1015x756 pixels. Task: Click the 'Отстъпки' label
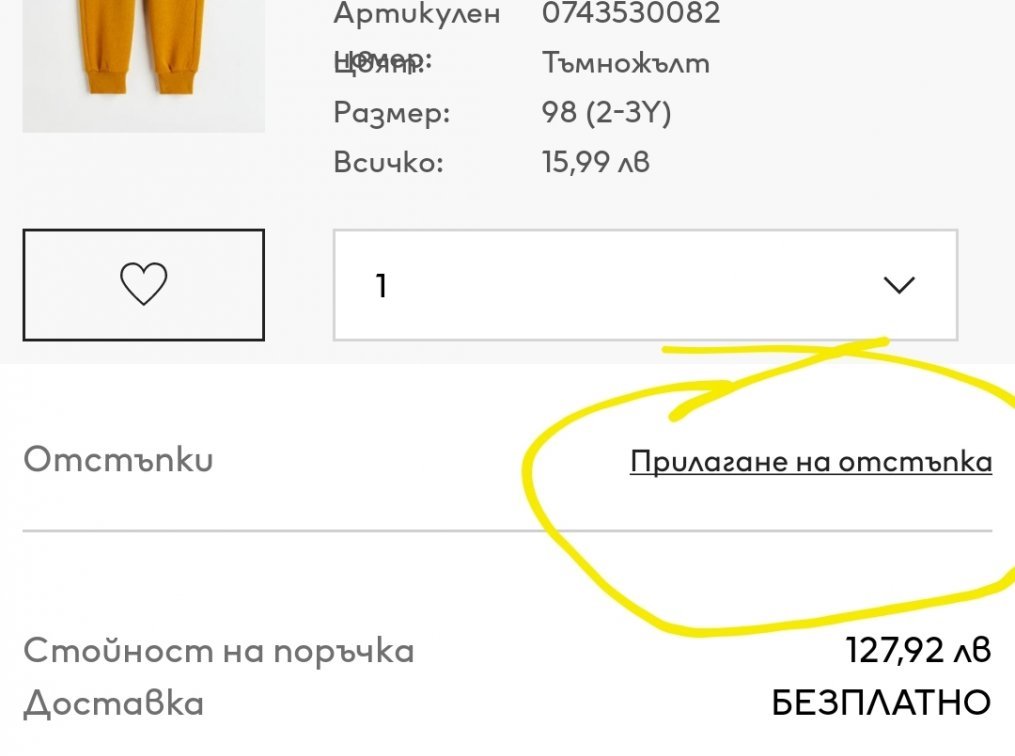(118, 460)
